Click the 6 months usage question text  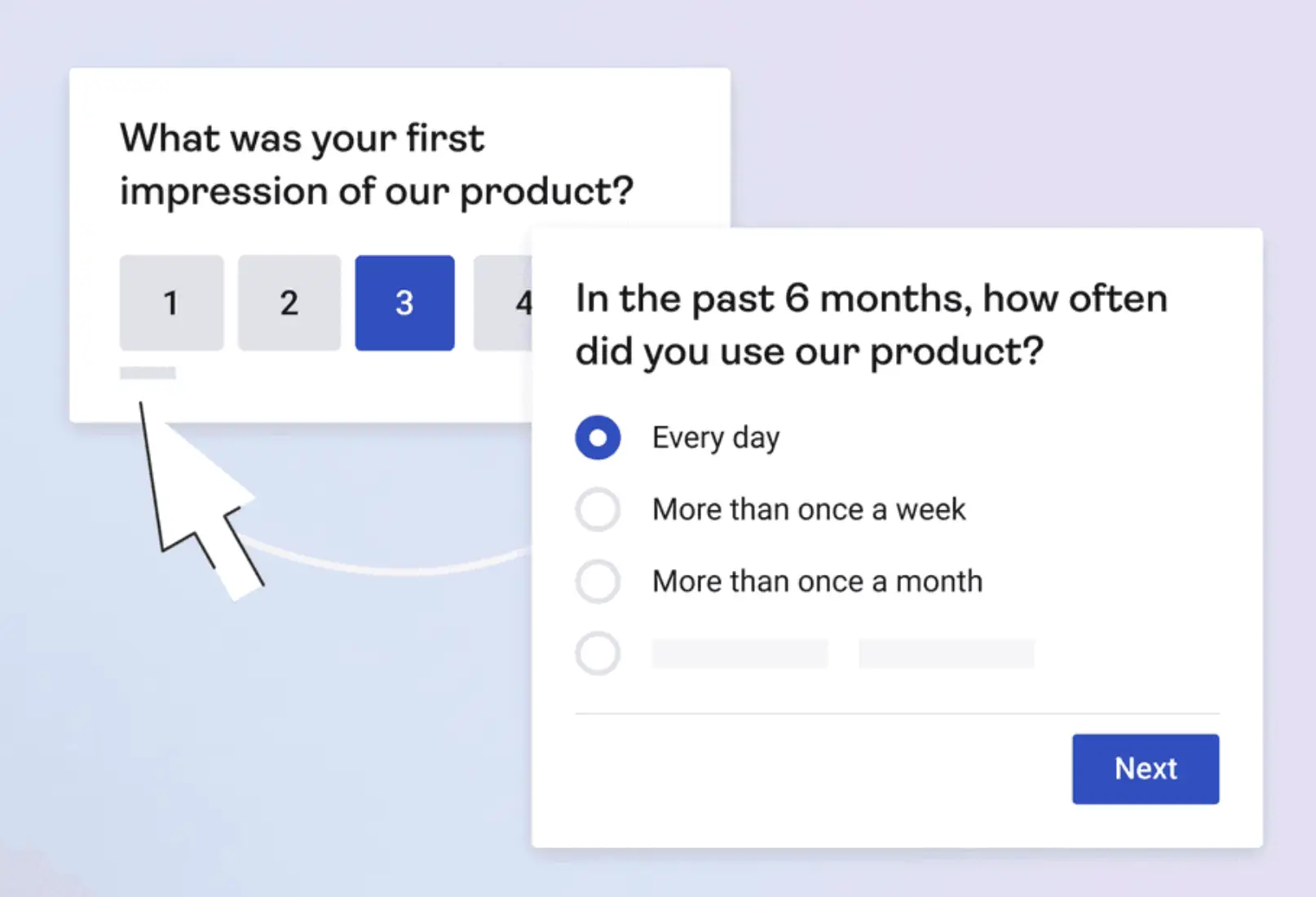coord(871,325)
